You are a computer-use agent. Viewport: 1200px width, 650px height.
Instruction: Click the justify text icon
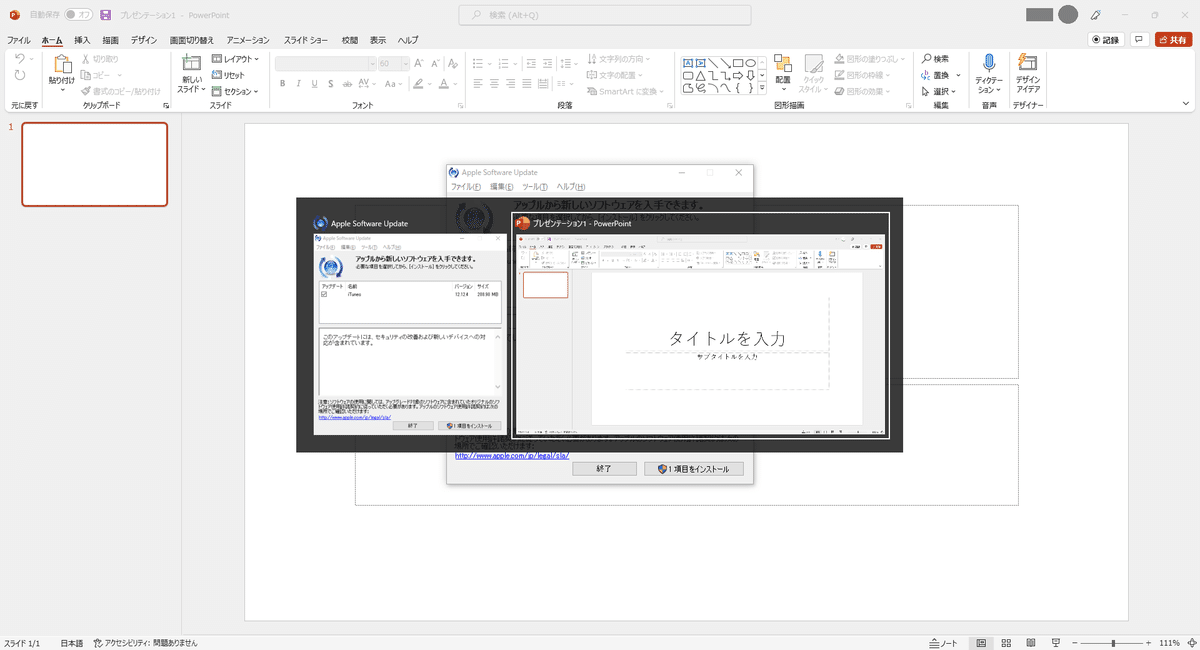[527, 84]
